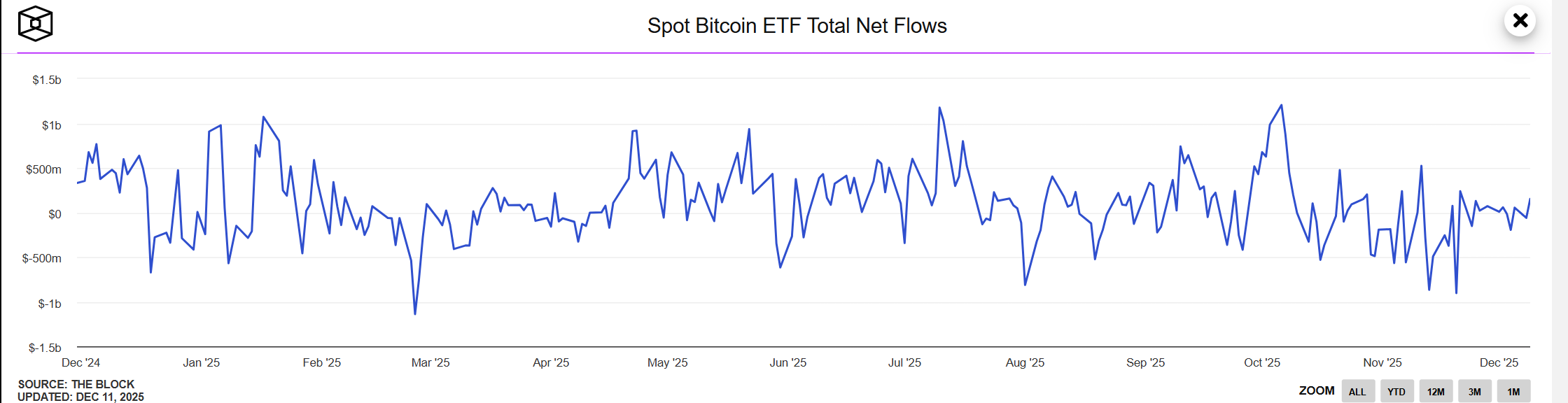Select the ALL zoom range button
This screenshot has width=1568, height=403.
[x=1357, y=391]
